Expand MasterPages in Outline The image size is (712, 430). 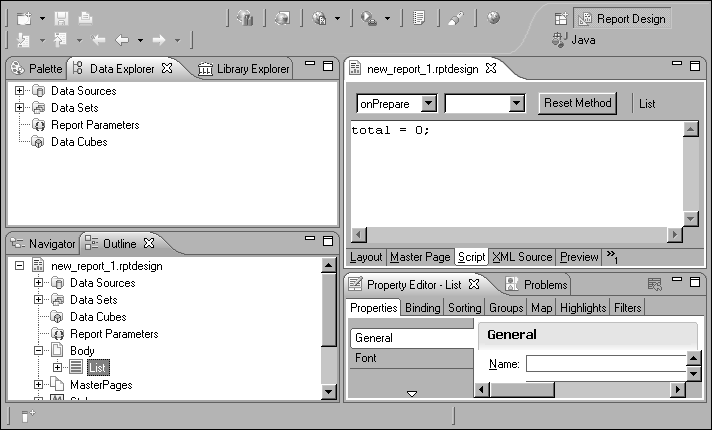pos(38,385)
